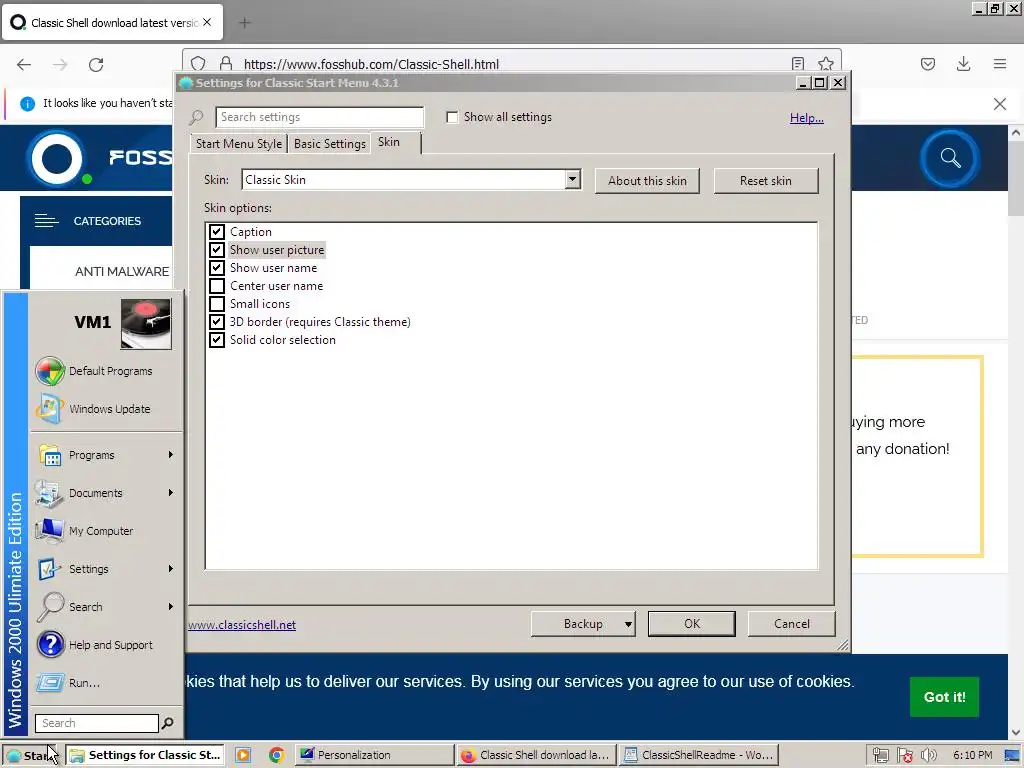Open Firefox downloads arrow icon

[963, 64]
